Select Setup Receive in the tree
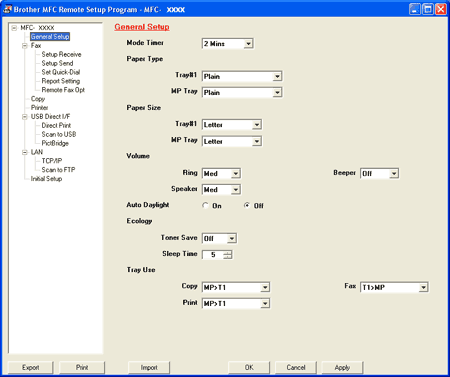The width and height of the screenshot is (450, 377). [x=61, y=54]
